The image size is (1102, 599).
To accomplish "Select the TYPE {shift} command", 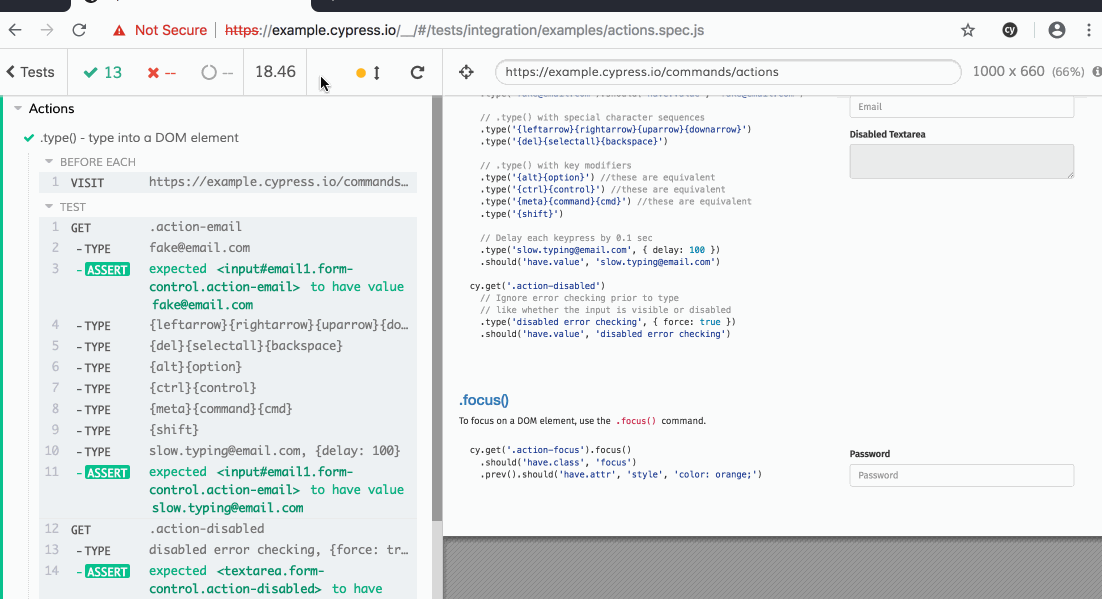I will click(228, 430).
